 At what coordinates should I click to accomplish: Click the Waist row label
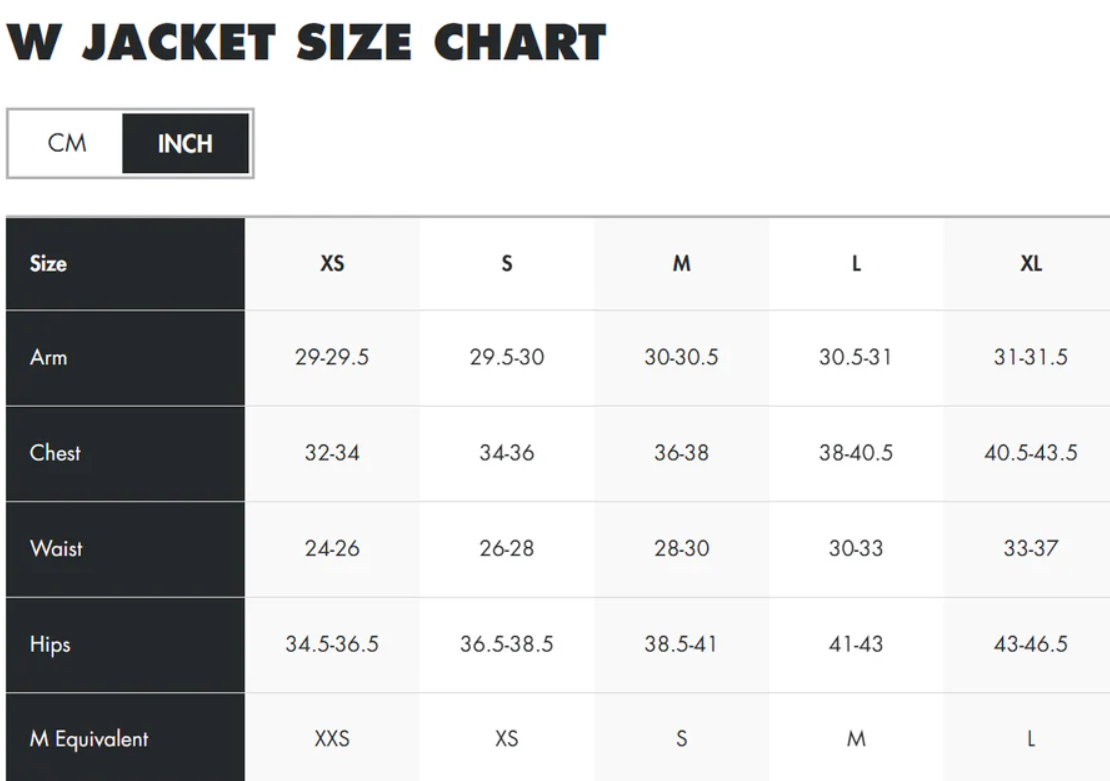click(x=56, y=548)
